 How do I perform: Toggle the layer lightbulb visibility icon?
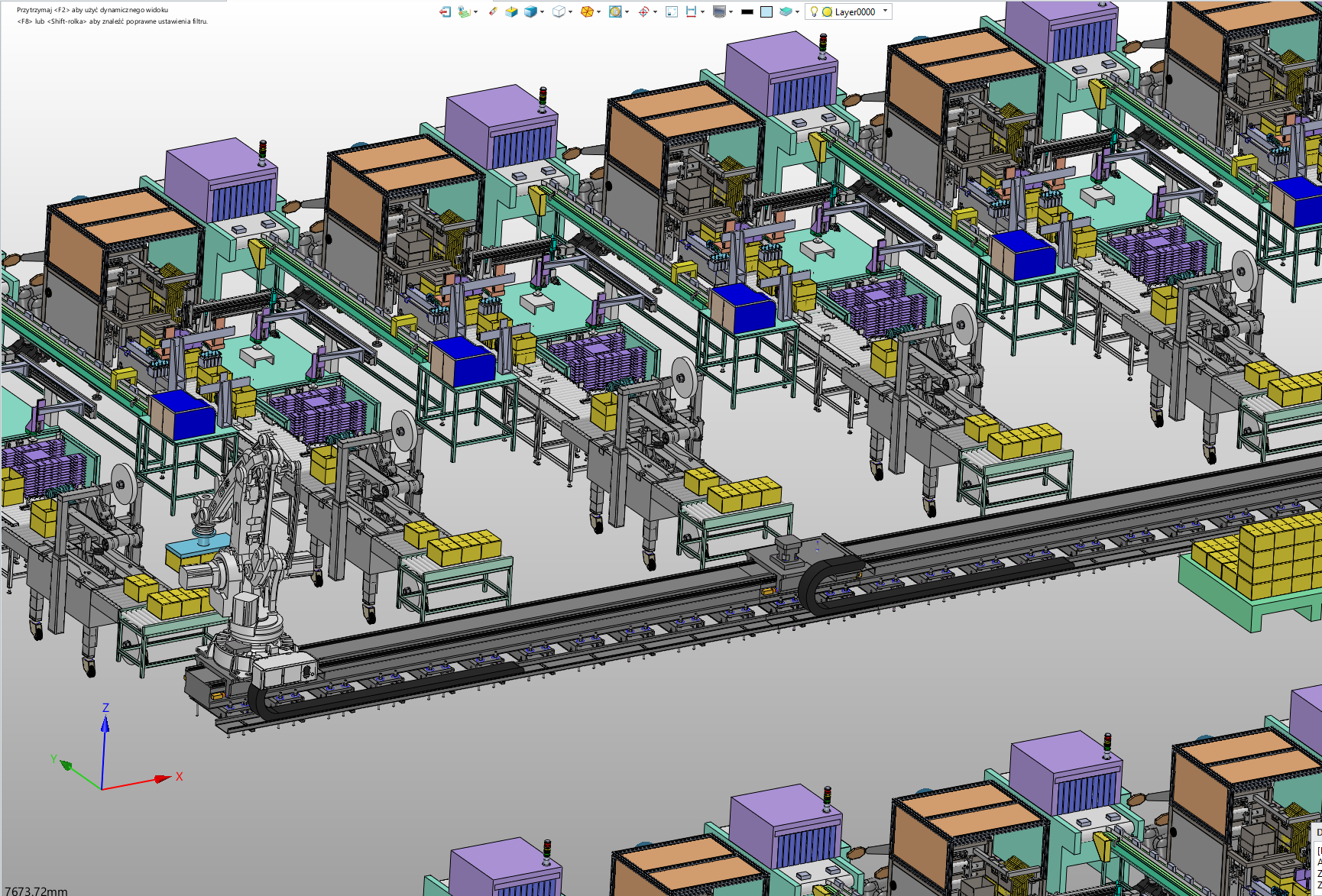point(814,11)
